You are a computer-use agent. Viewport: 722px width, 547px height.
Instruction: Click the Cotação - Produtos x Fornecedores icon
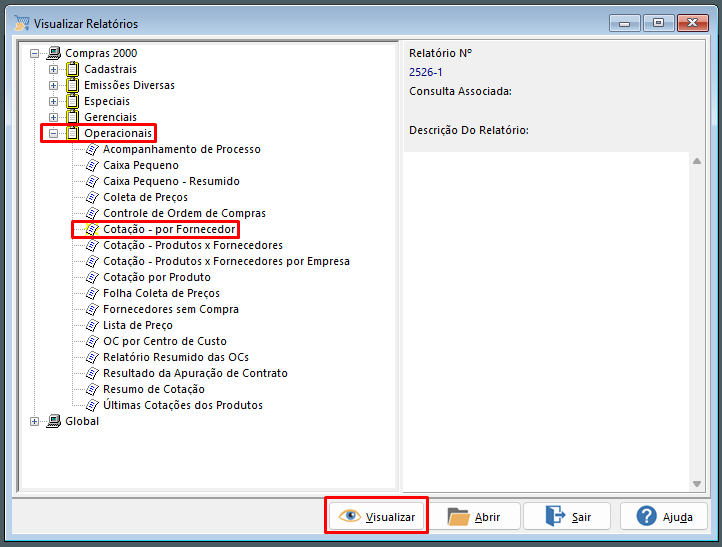(92, 245)
